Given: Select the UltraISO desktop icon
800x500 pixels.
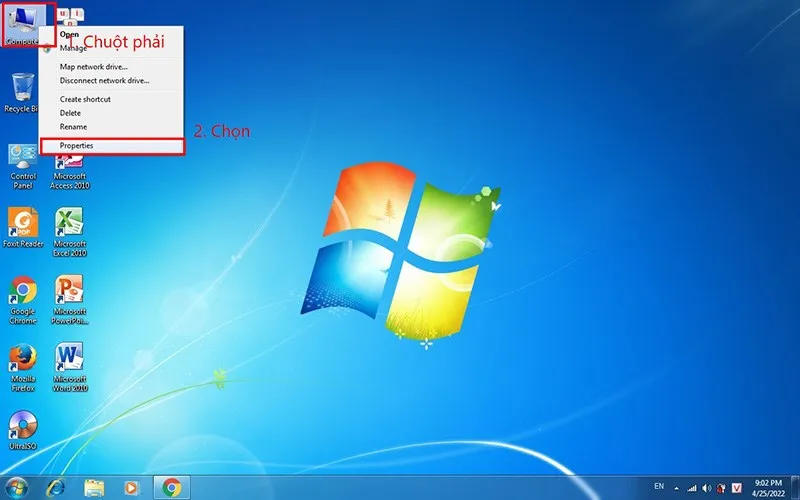Looking at the screenshot, I should tap(23, 432).
